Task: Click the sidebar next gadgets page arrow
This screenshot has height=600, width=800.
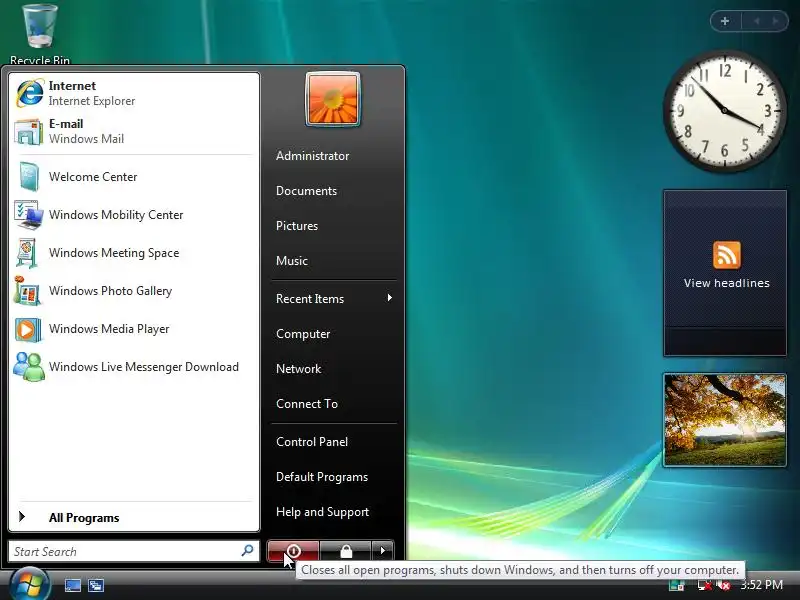Action: (775, 21)
